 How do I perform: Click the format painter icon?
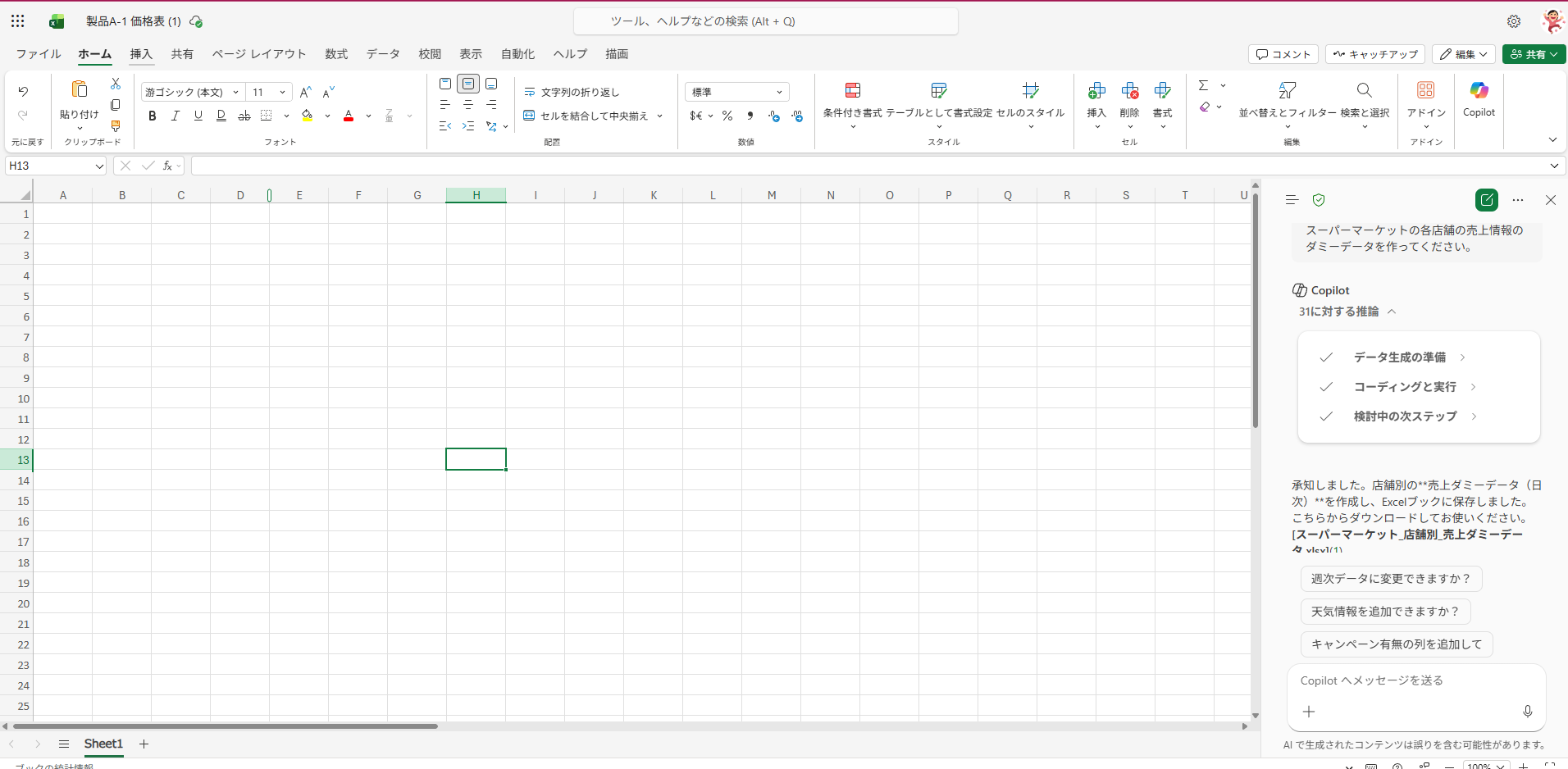[x=116, y=126]
